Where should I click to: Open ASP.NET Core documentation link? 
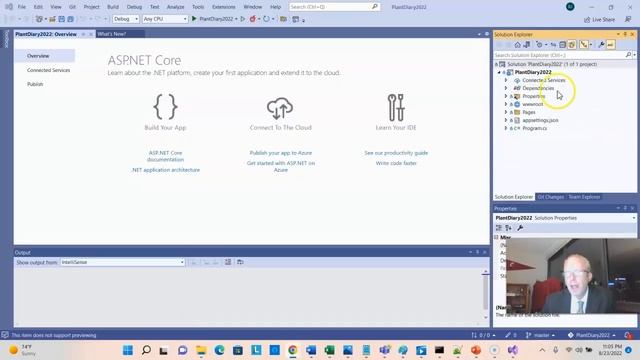click(165, 156)
